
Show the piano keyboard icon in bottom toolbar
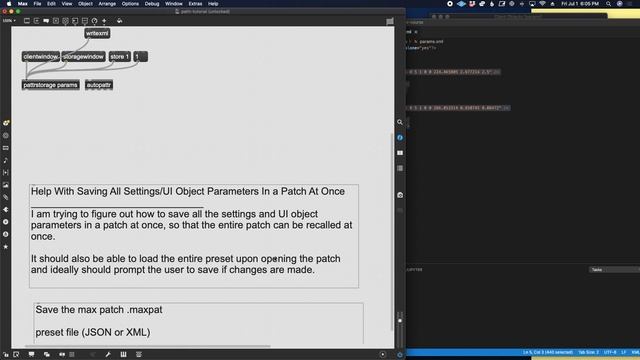pyautogui.click(x=123, y=355)
